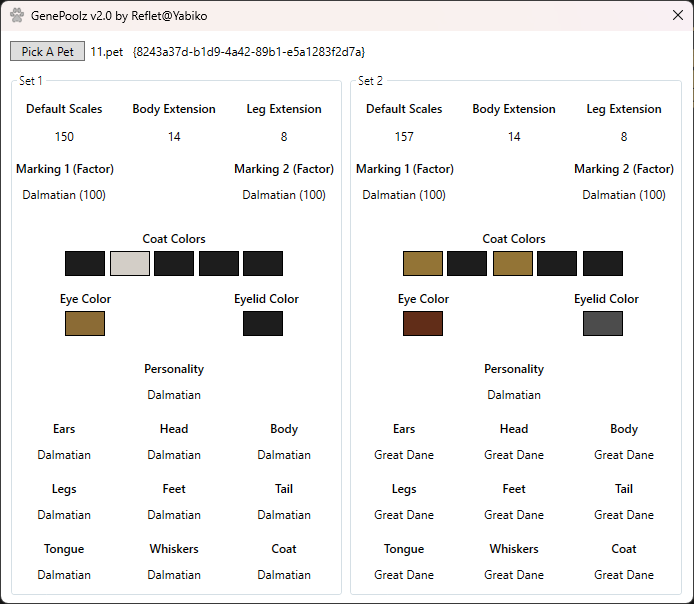The image size is (694, 604).
Task: Click Set 1 fifth coat color swatch
Action: pos(263,263)
